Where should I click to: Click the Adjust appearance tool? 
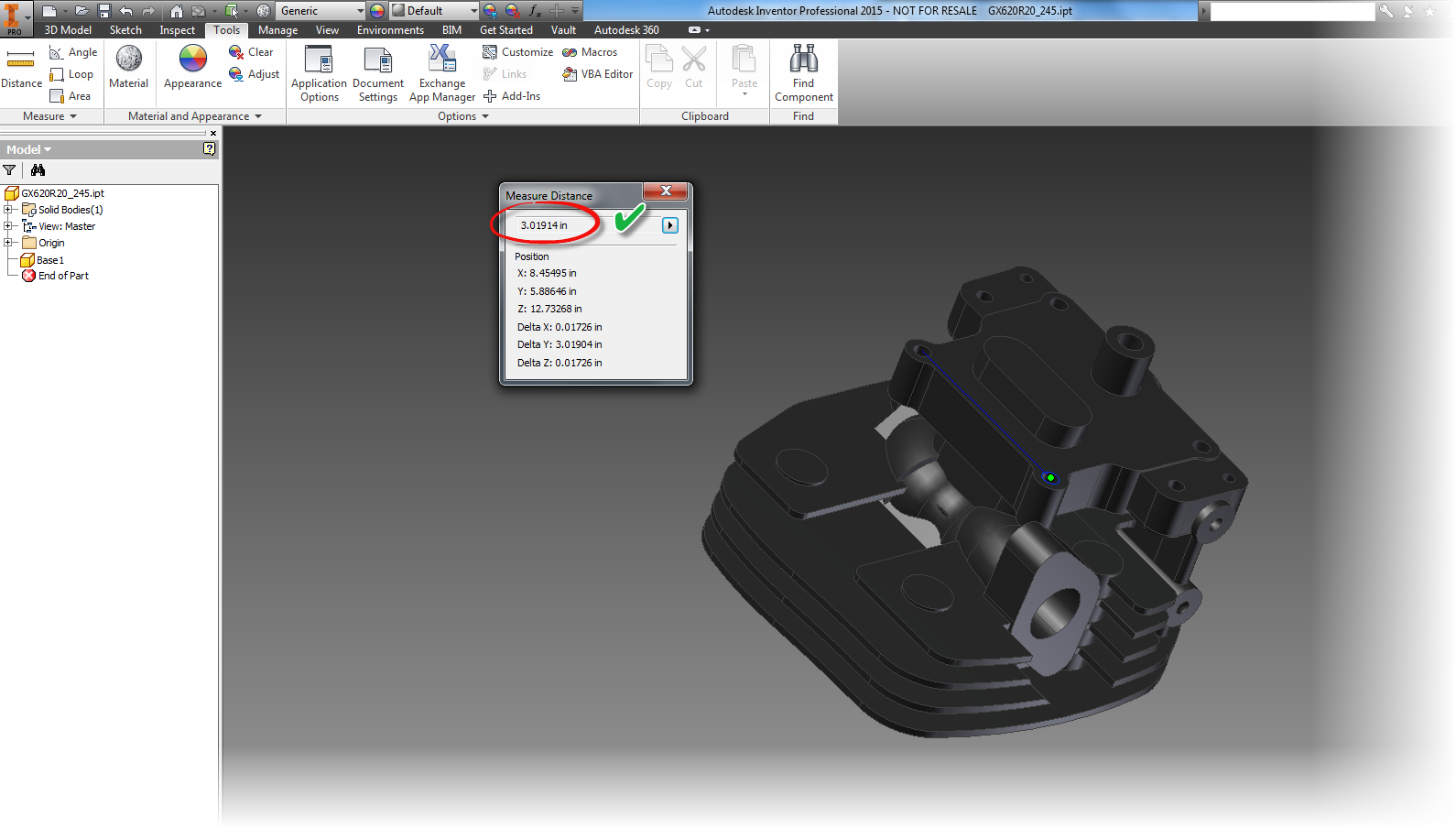254,74
